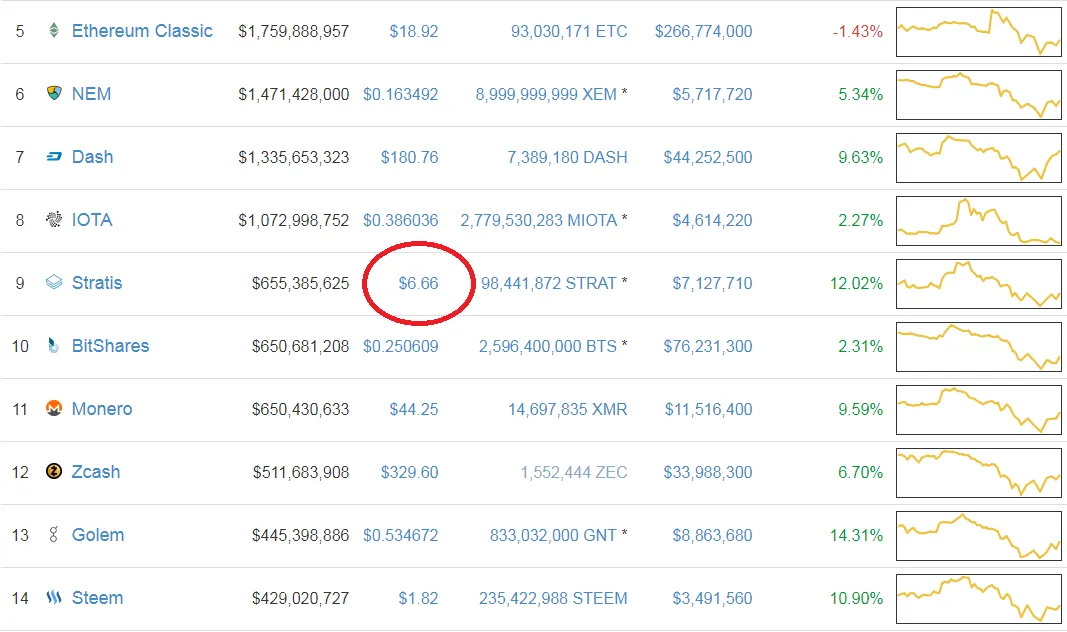Click Zcash market cap $511,683,908
Viewport: 1067px width, 632px height.
click(x=301, y=472)
